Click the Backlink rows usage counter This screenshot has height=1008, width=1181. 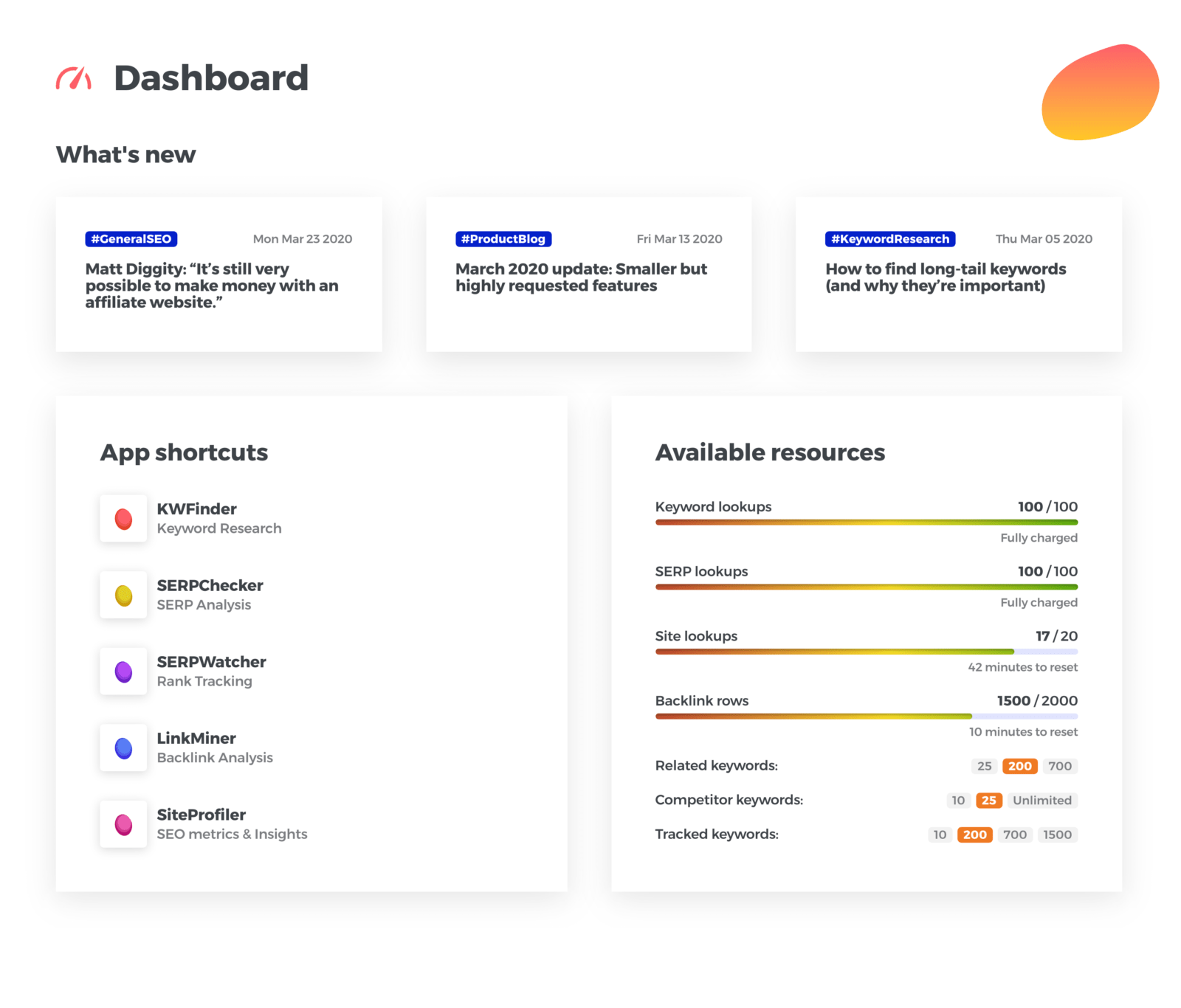coord(1036,701)
